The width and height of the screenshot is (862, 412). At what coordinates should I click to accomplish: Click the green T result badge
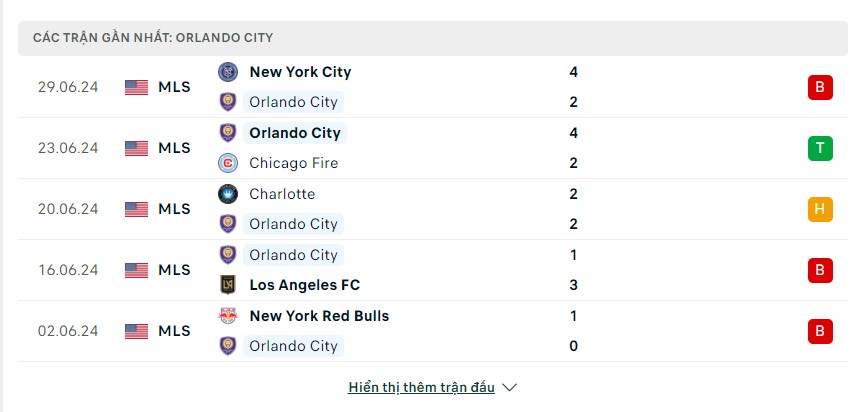820,149
